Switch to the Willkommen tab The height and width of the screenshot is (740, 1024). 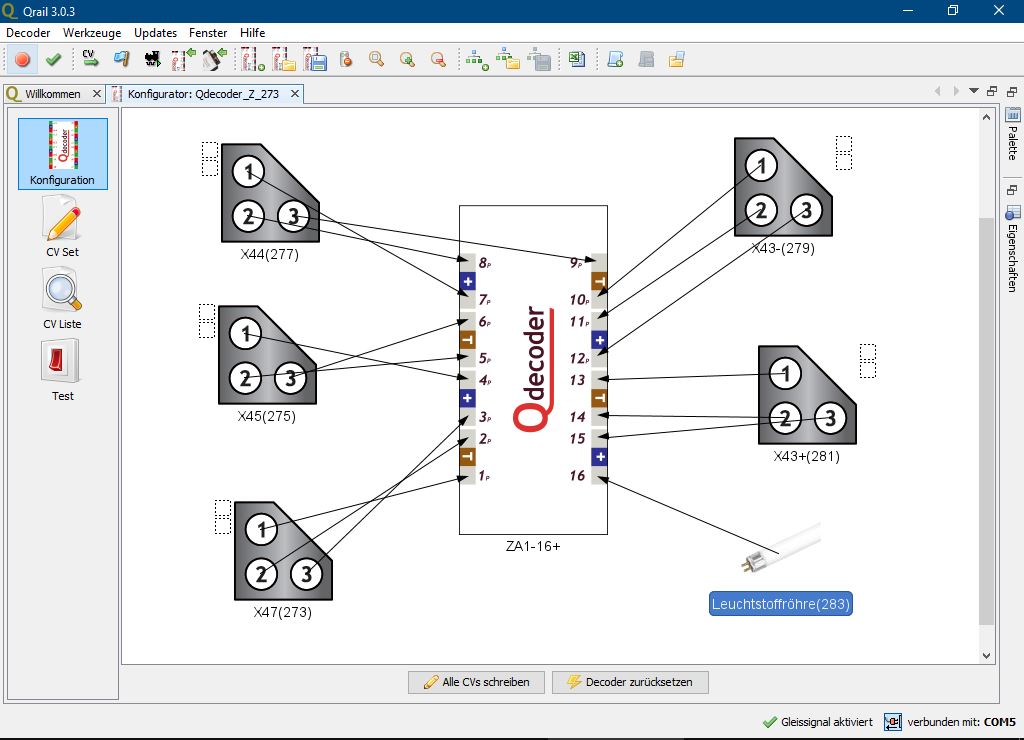pyautogui.click(x=52, y=94)
